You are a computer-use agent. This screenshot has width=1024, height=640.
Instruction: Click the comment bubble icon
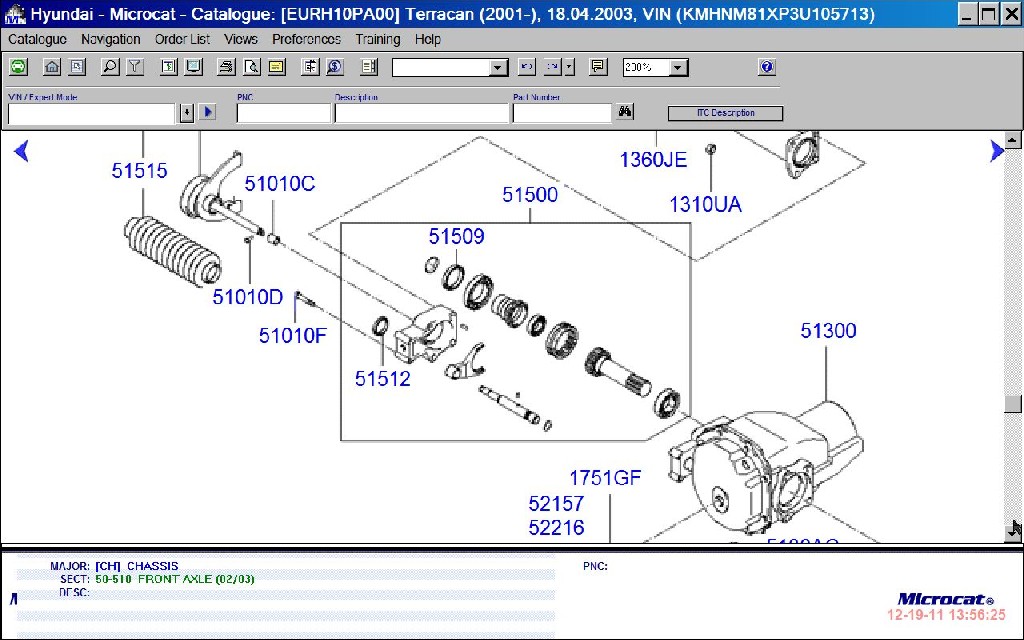pyautogui.click(x=598, y=67)
